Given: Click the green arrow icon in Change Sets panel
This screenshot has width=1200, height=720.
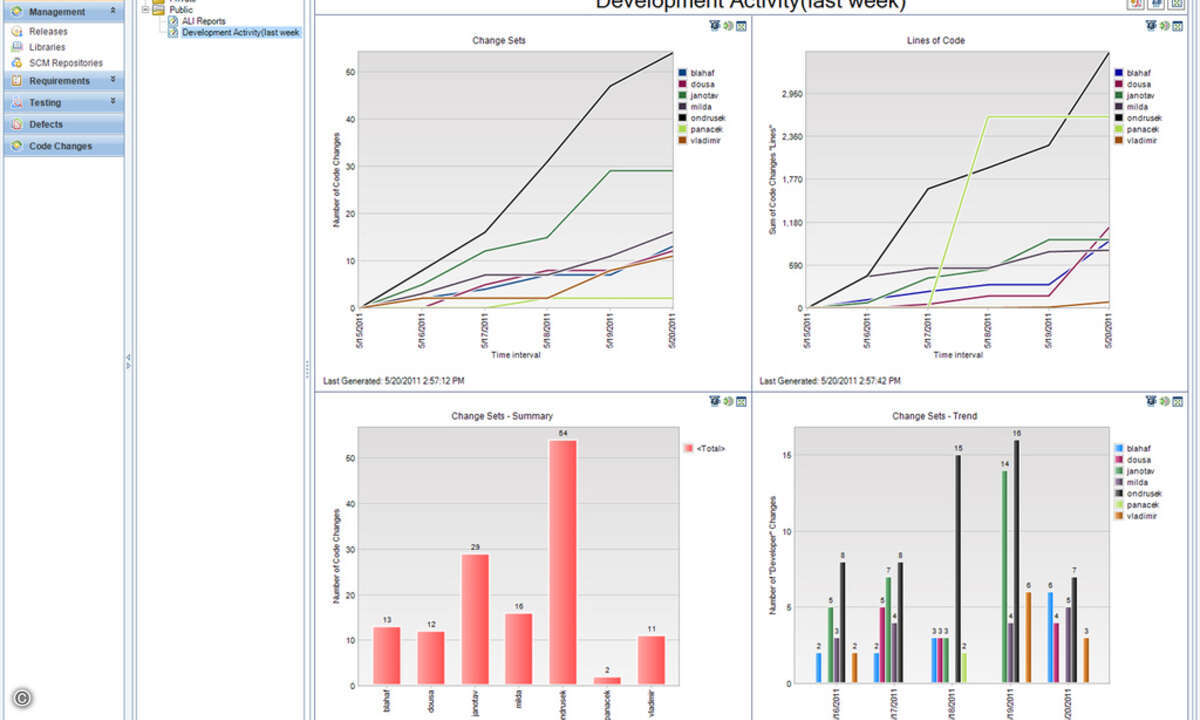Looking at the screenshot, I should coord(729,25).
